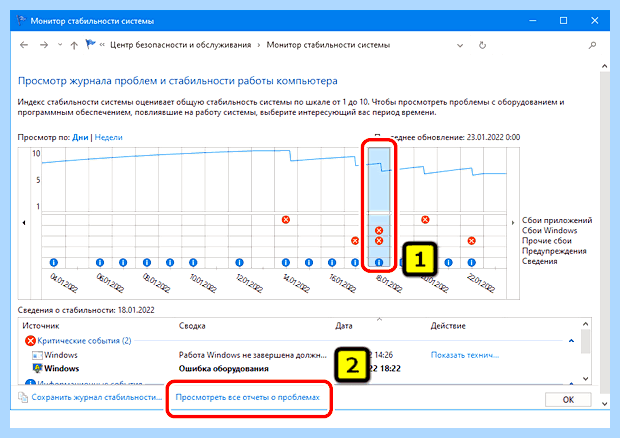Click the information icon for 12.01.2022

(239, 262)
